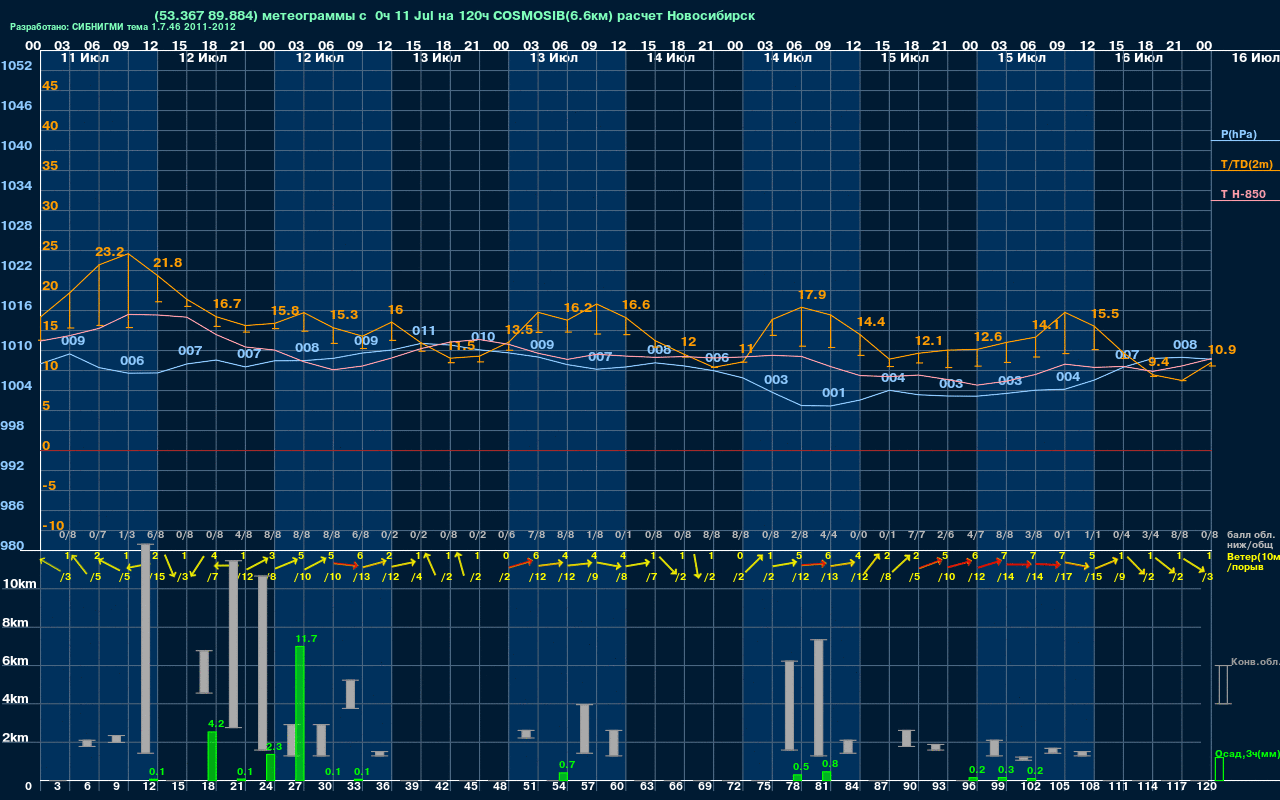This screenshot has width=1280, height=800.
Task: Click the 12.6 temperature label
Action: point(988,337)
